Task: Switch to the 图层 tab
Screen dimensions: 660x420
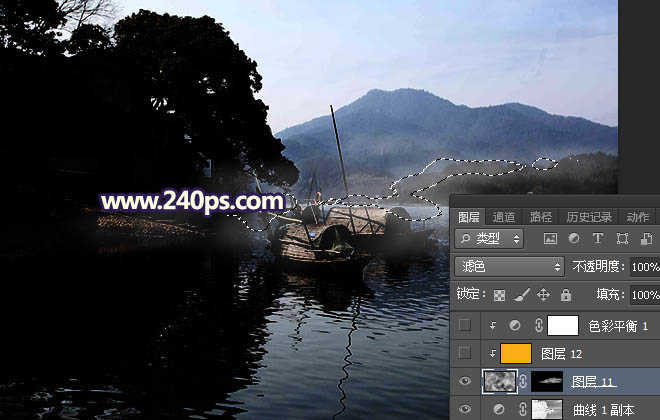Action: tap(468, 217)
